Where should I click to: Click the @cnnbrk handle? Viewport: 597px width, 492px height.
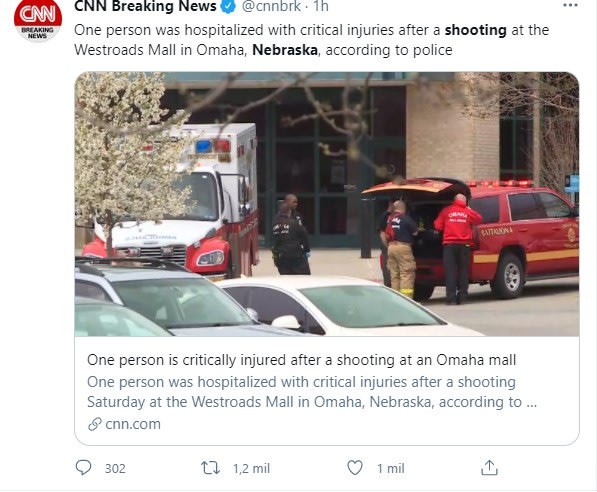[271, 6]
